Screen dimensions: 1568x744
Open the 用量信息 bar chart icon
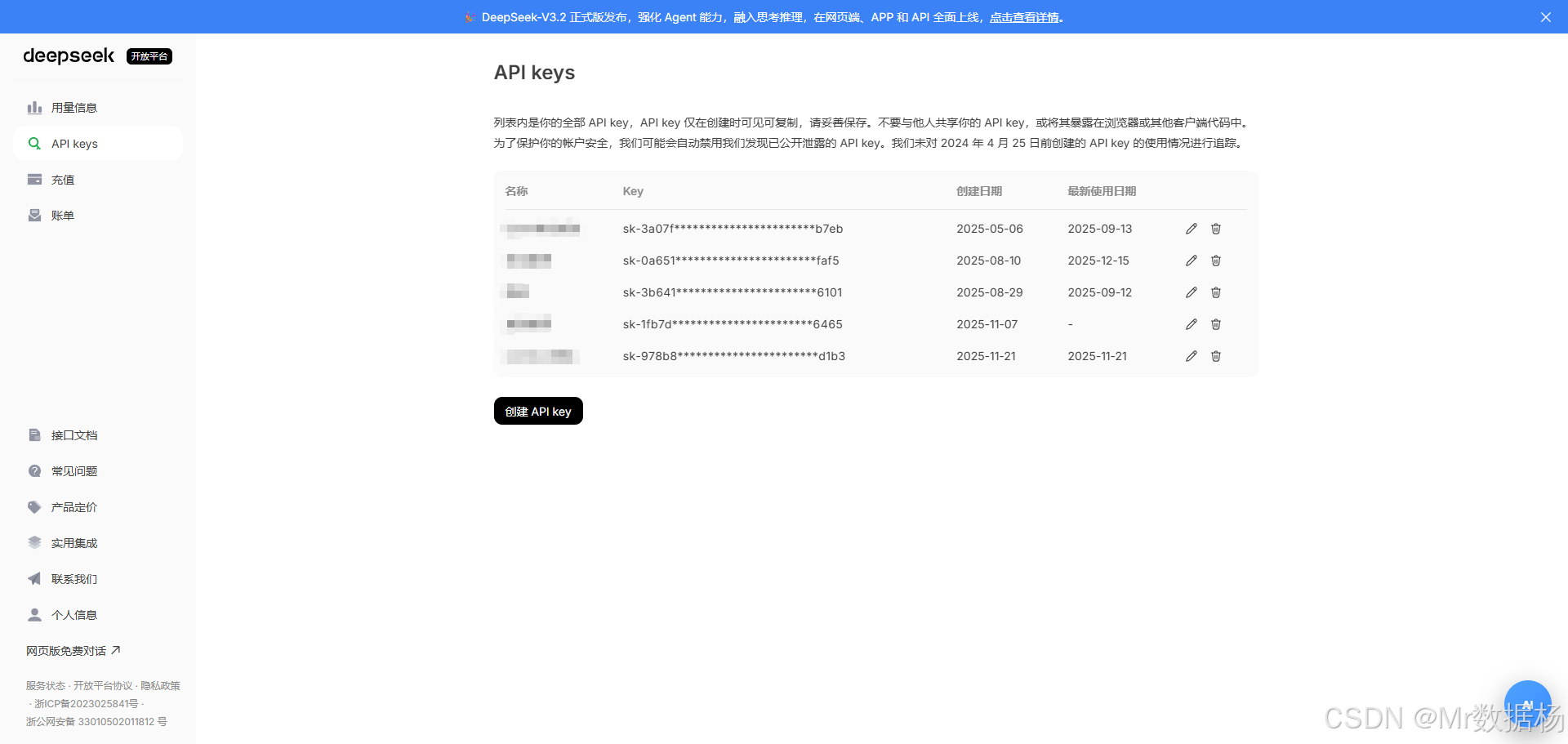tap(35, 107)
